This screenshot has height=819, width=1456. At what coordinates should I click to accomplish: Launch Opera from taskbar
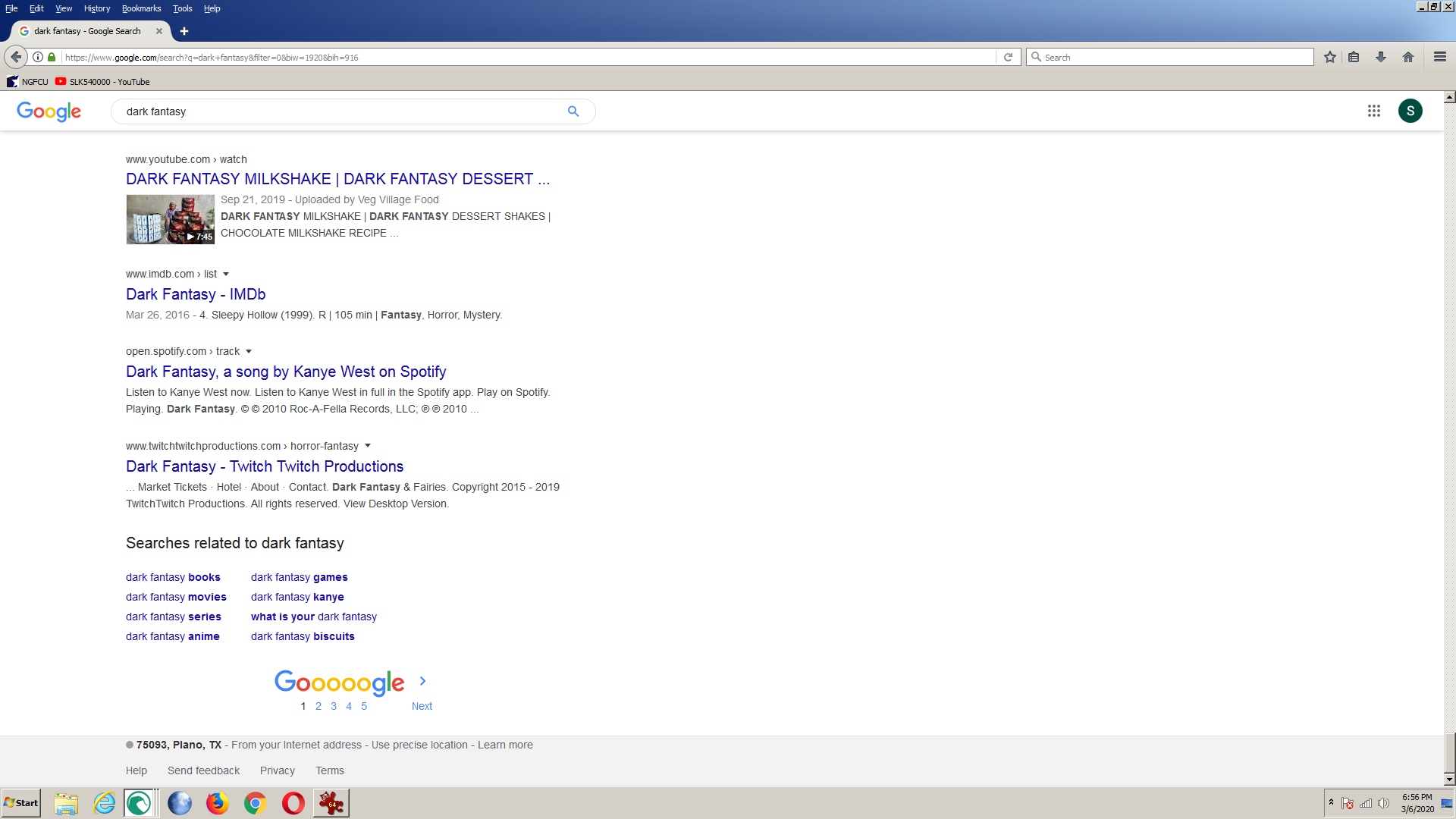[x=293, y=803]
